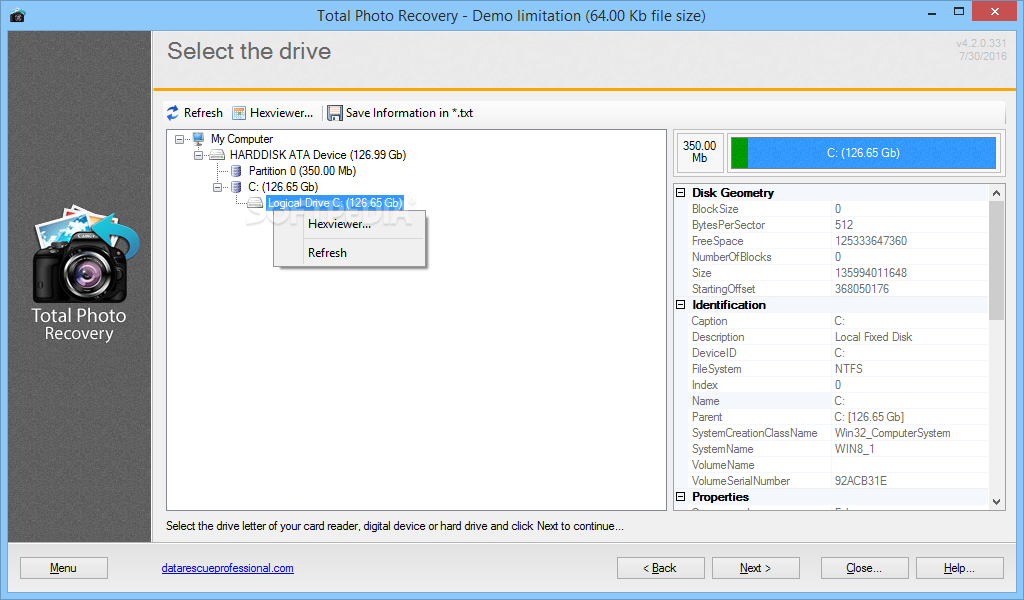Click the properties panel scroll up arrow
Viewport: 1024px width, 600px height.
click(997, 193)
